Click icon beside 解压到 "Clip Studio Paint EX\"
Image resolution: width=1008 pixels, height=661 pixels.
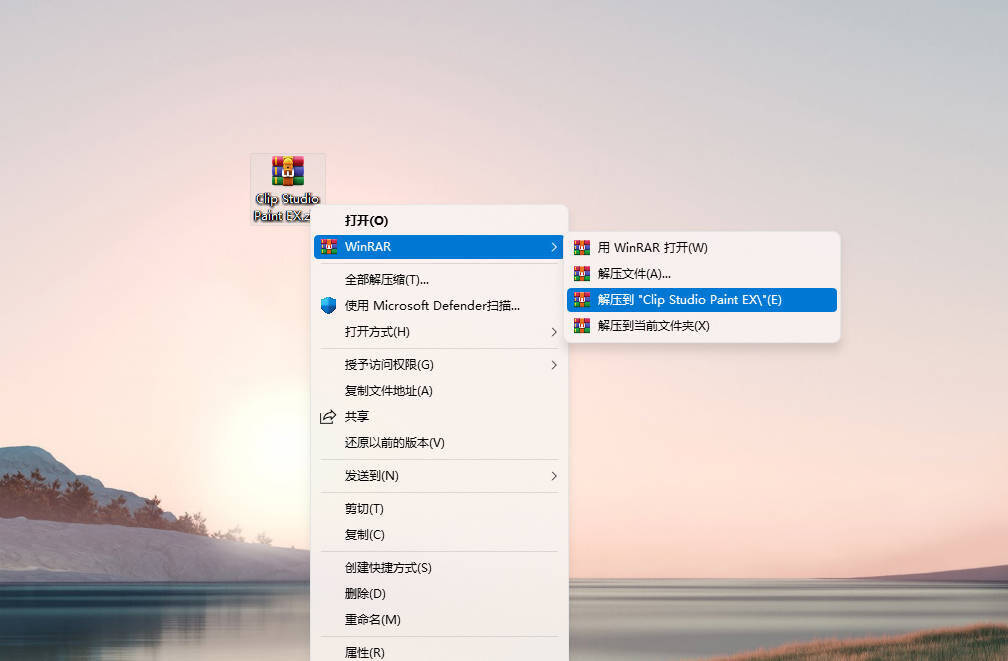coord(582,299)
